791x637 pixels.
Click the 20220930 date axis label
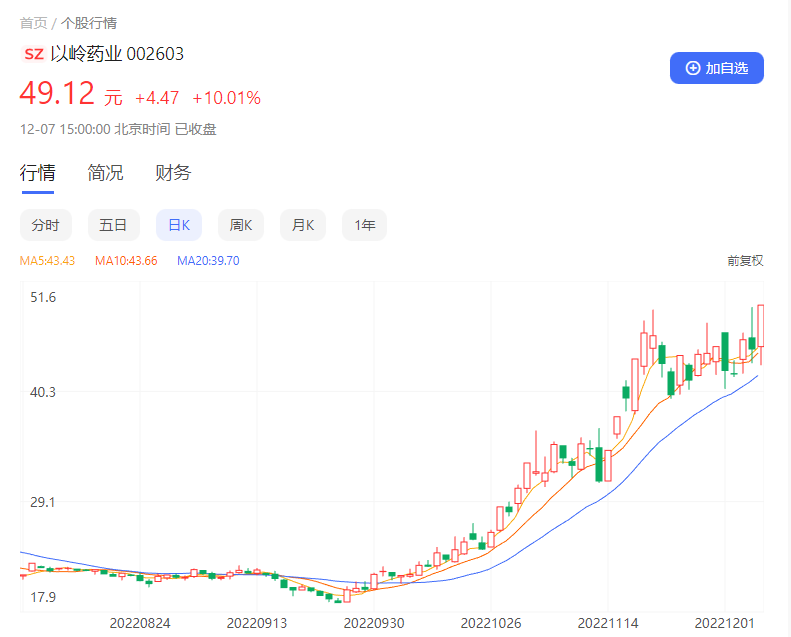[x=374, y=623]
